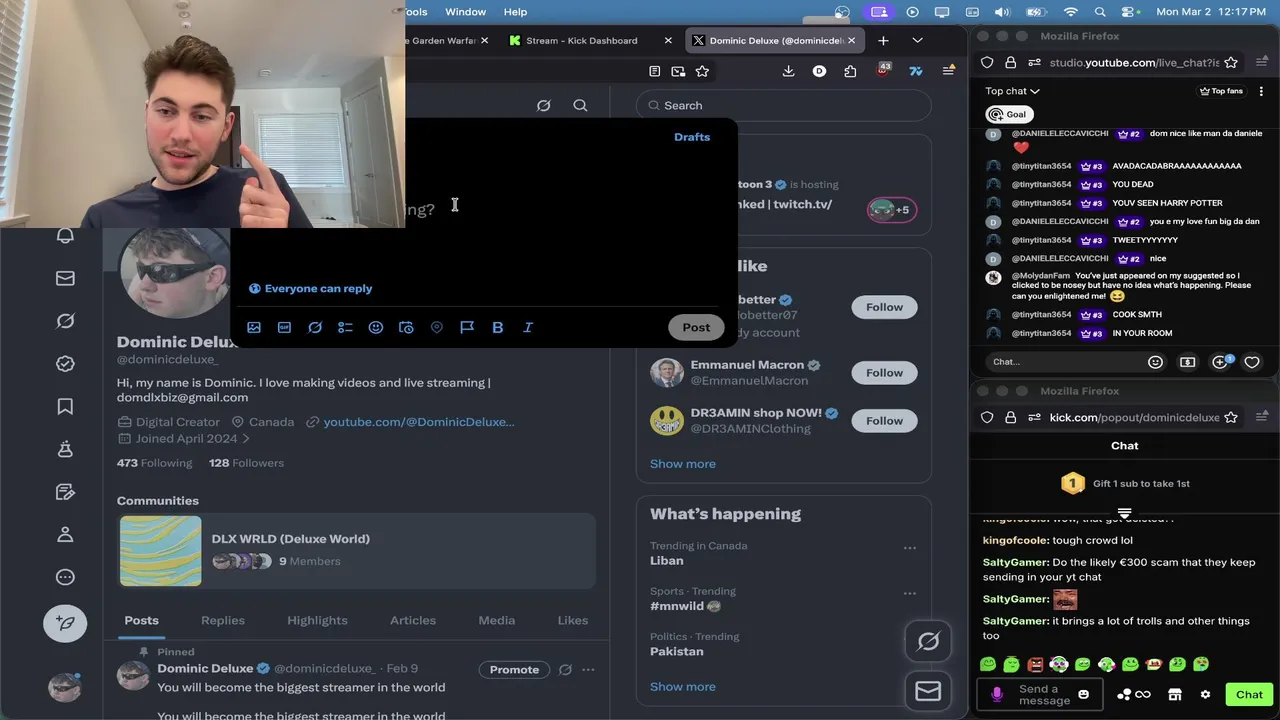Follow the lobetter07 account

[x=884, y=307]
